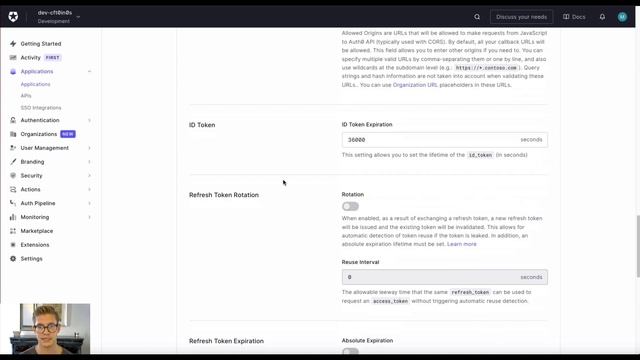640x360 pixels.
Task: Expand the Monitoring chevron
Action: 89,217
